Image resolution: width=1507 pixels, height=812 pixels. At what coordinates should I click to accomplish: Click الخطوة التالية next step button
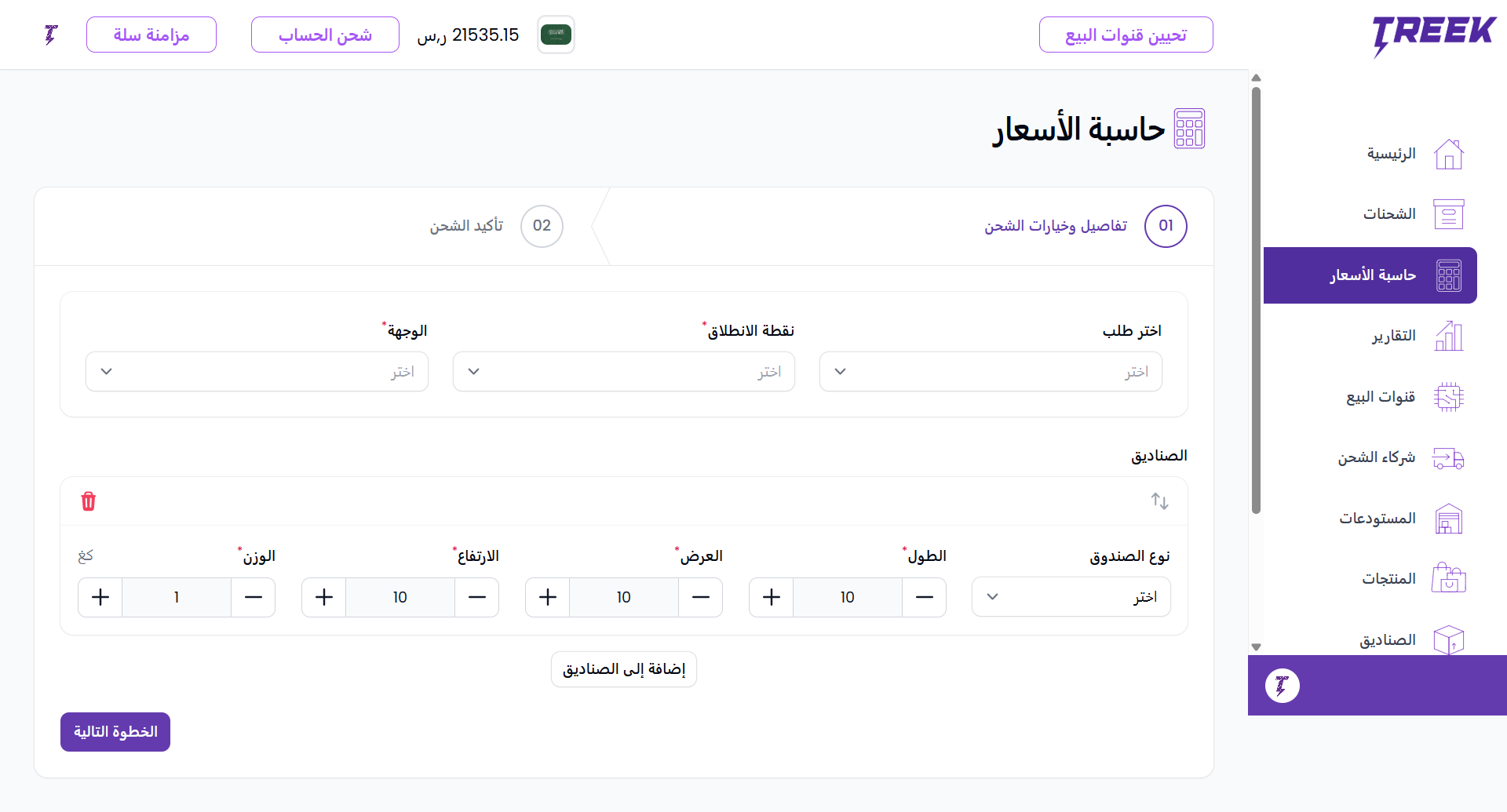tap(115, 732)
